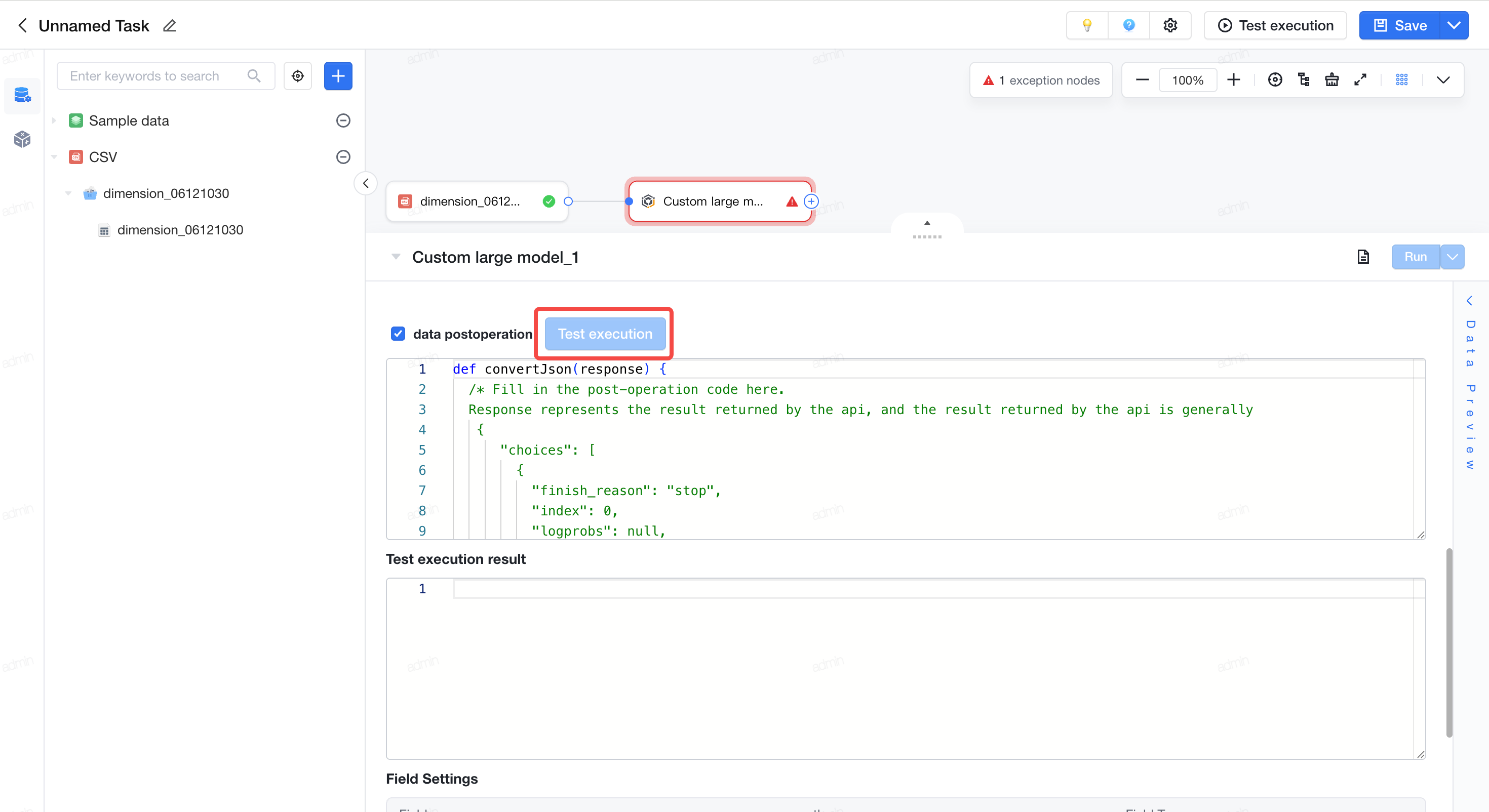Collapse the Custom large model_1 section
The height and width of the screenshot is (812, 1489).
tap(396, 257)
